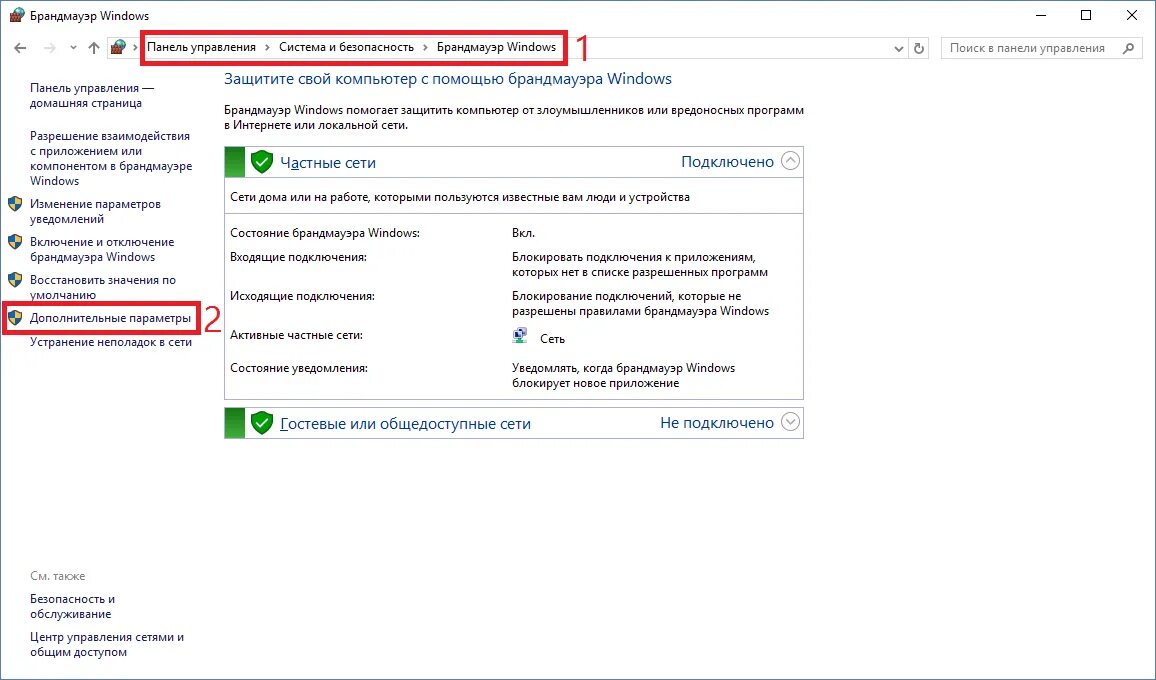Viewport: 1156px width, 680px height.
Task: Open recent locations dropdown arrow
Action: [x=73, y=48]
